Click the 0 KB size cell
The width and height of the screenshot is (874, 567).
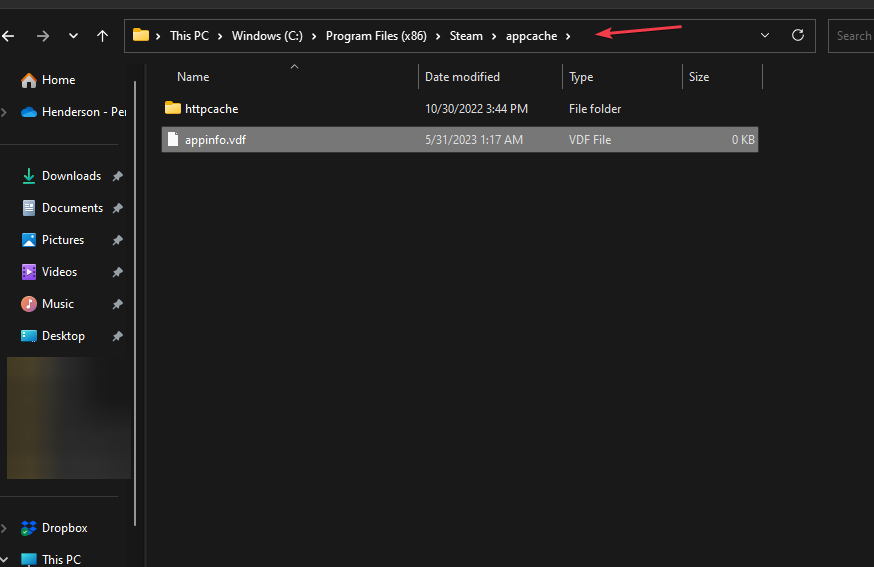743,140
